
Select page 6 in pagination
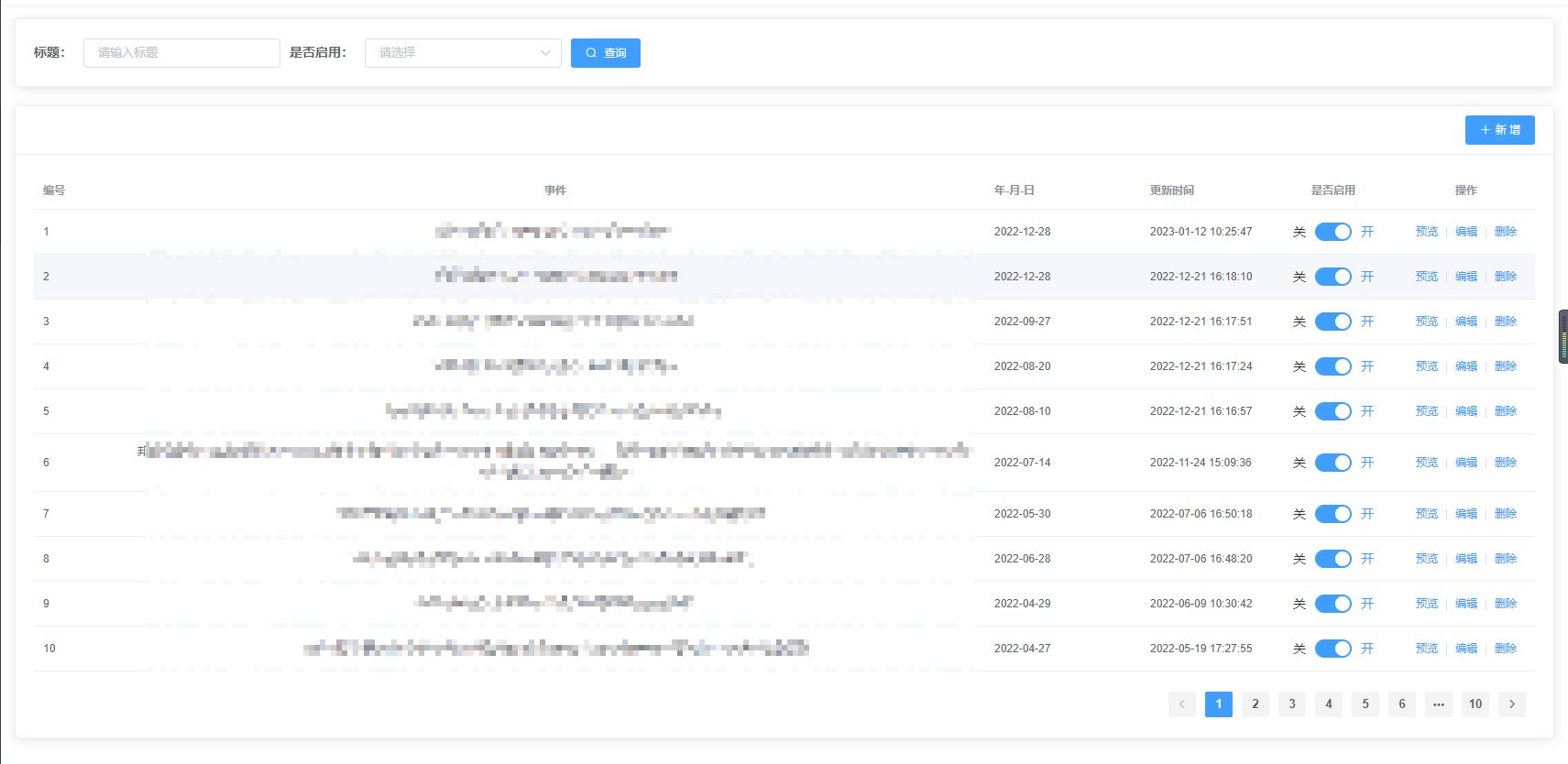[x=1402, y=704]
